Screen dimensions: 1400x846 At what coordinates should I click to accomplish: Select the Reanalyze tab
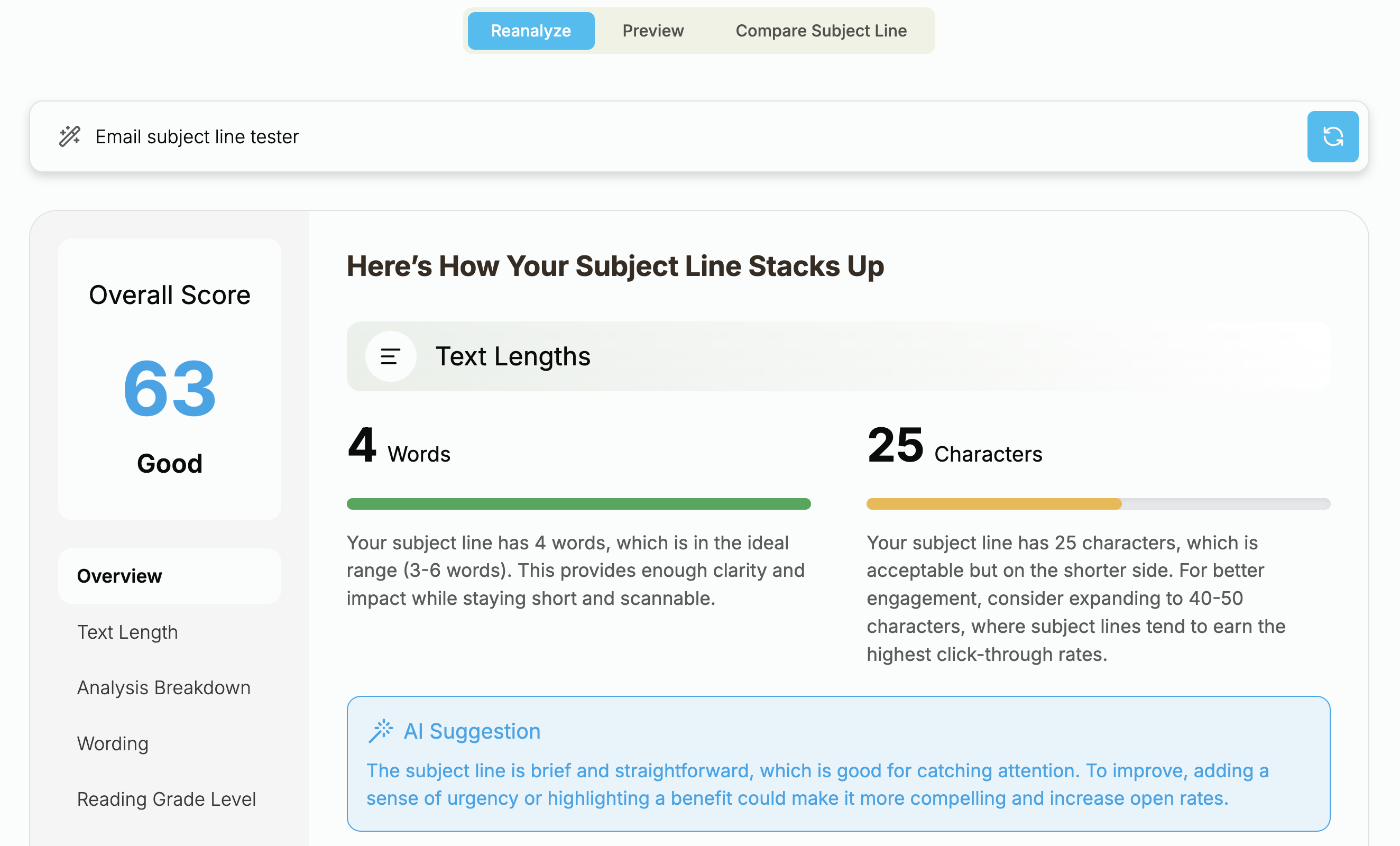530,31
